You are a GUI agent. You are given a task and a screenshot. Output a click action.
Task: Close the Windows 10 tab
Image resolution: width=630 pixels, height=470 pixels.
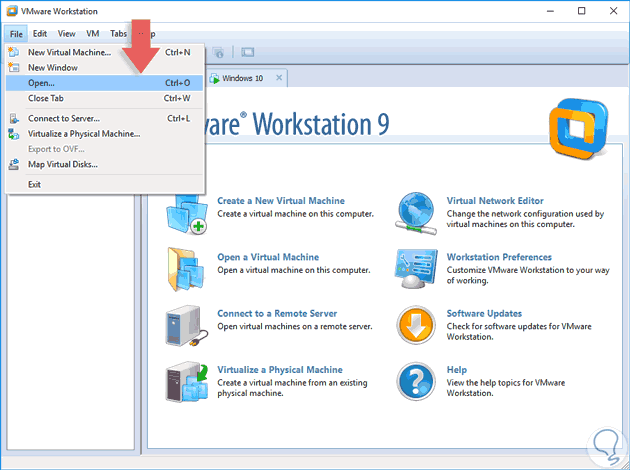click(x=279, y=78)
